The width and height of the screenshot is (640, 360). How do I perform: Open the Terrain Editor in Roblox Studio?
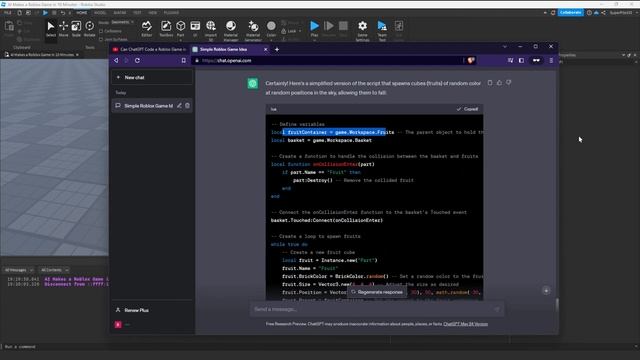click(147, 29)
